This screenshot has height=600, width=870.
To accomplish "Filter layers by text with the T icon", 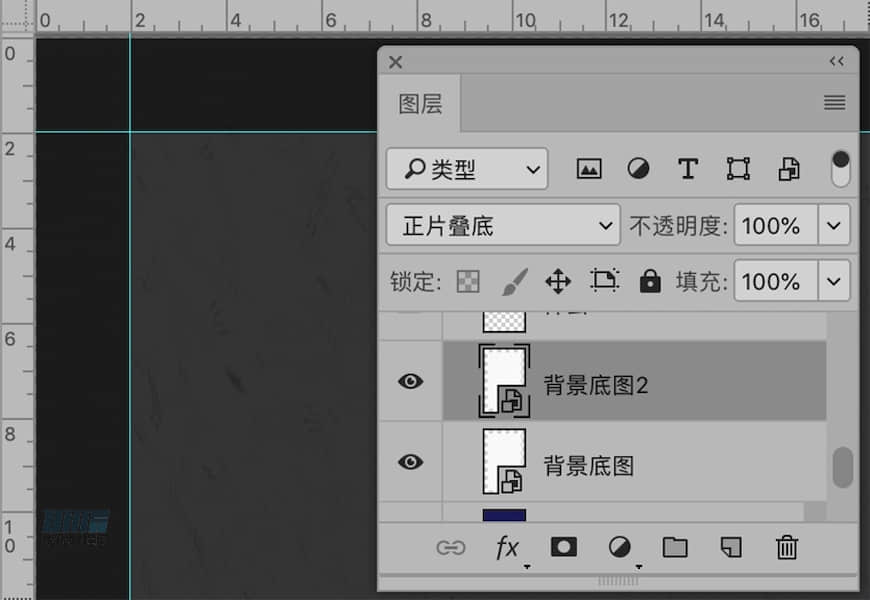I will (688, 168).
